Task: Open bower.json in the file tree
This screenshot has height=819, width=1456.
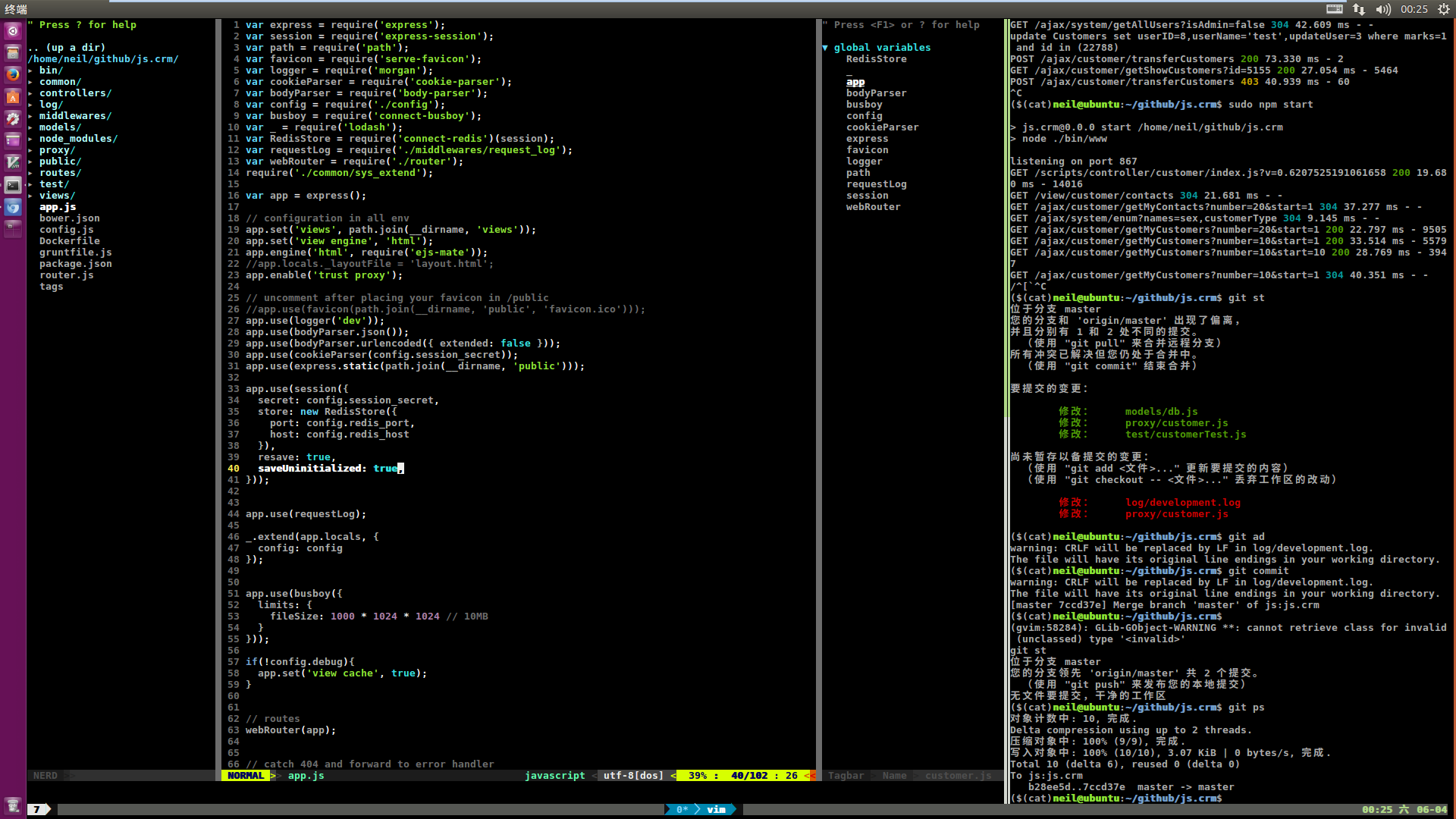Action: click(x=70, y=218)
